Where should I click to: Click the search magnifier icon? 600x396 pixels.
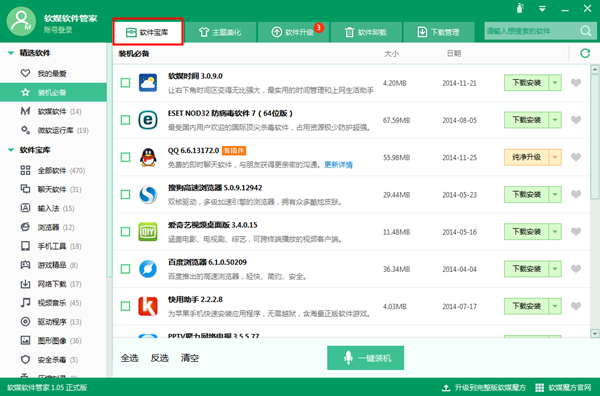586,31
